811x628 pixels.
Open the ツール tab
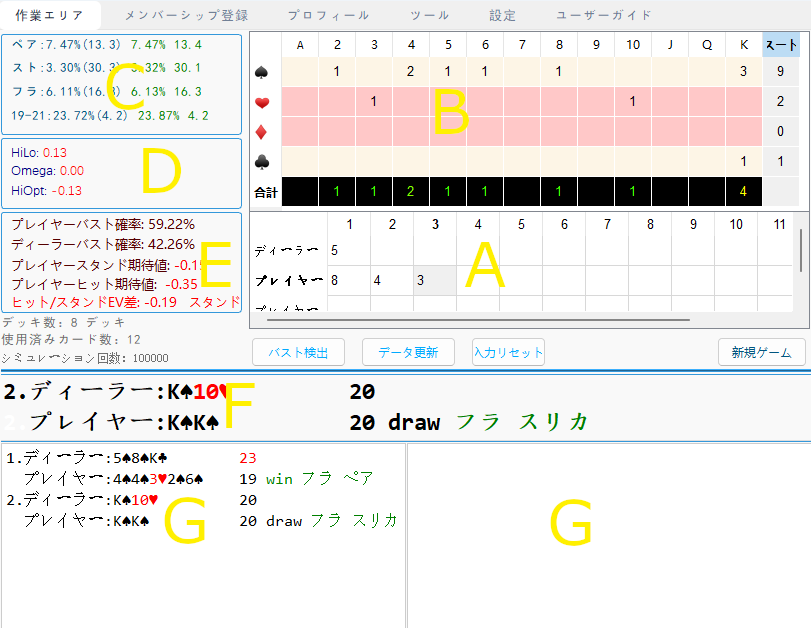point(429,15)
